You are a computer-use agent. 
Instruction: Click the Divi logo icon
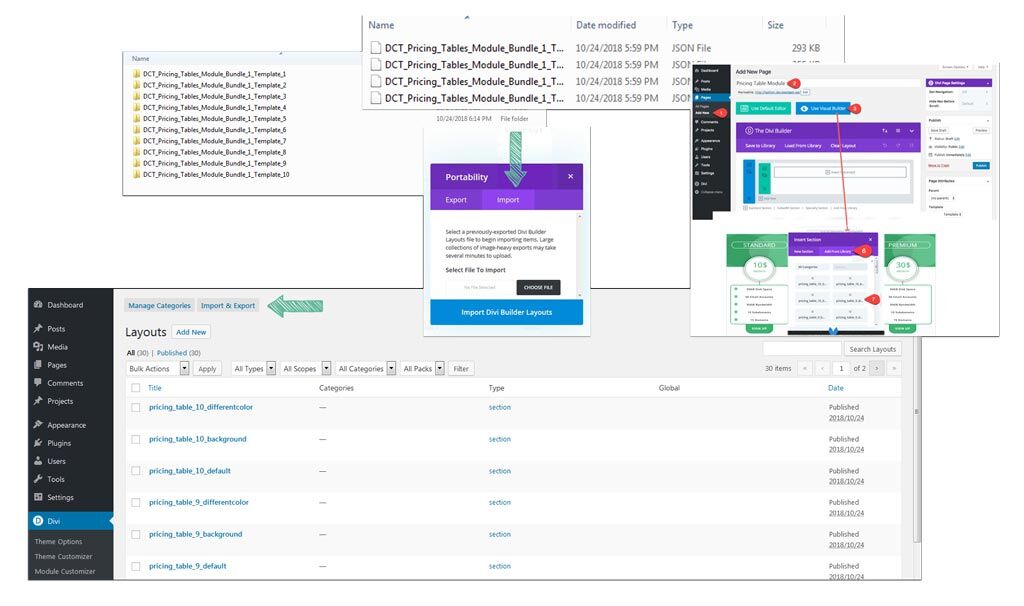(x=37, y=521)
